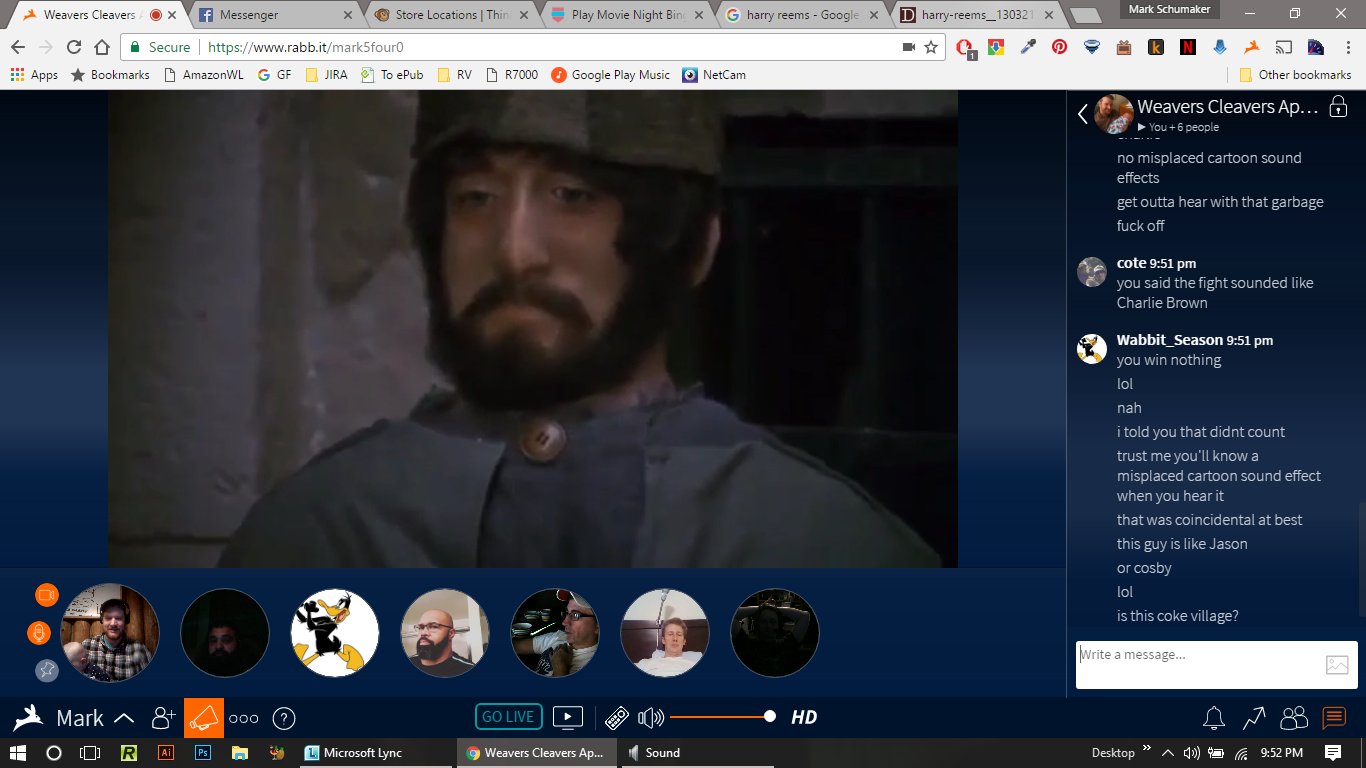Viewport: 1366px width, 768px height.
Task: Click the eyedropper color picker extension
Action: click(1028, 47)
